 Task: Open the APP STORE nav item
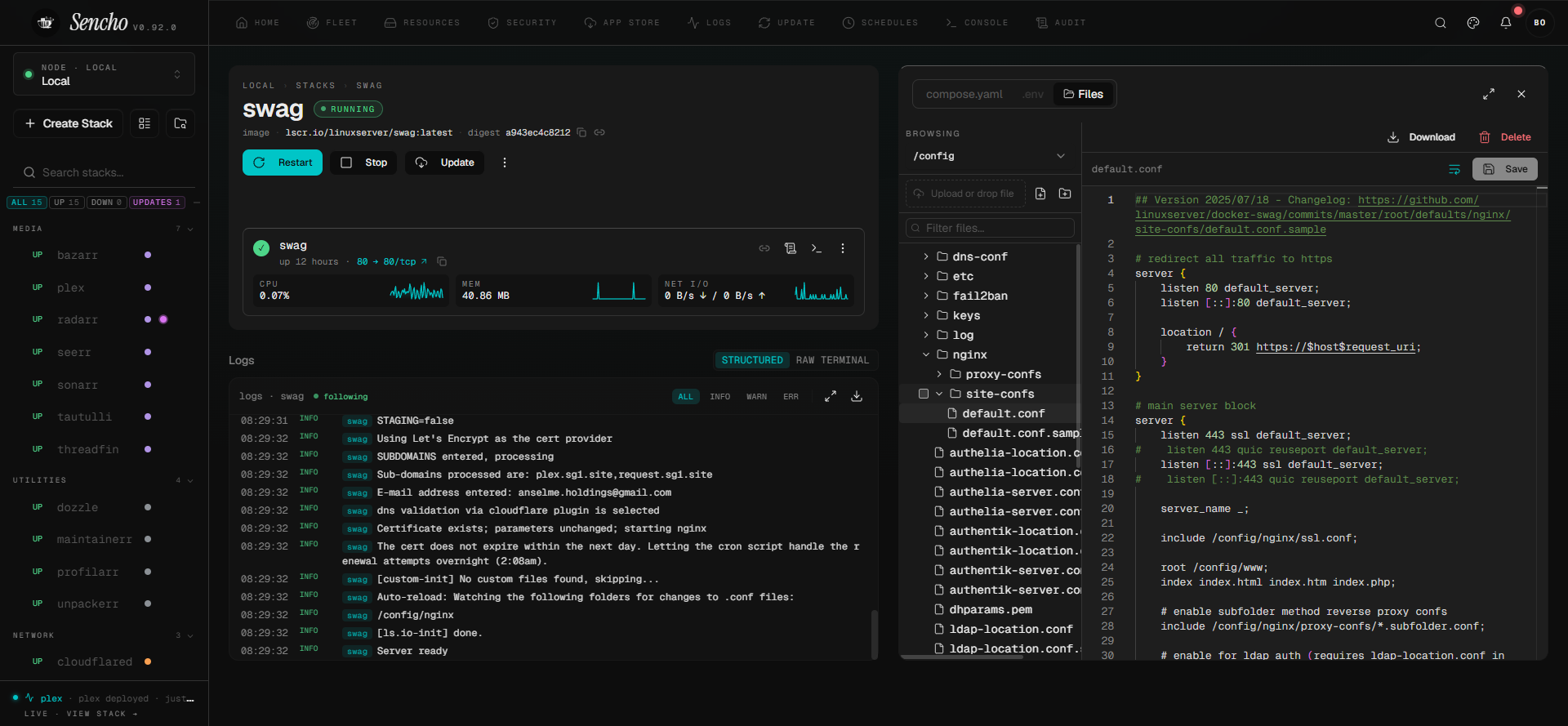[622, 23]
